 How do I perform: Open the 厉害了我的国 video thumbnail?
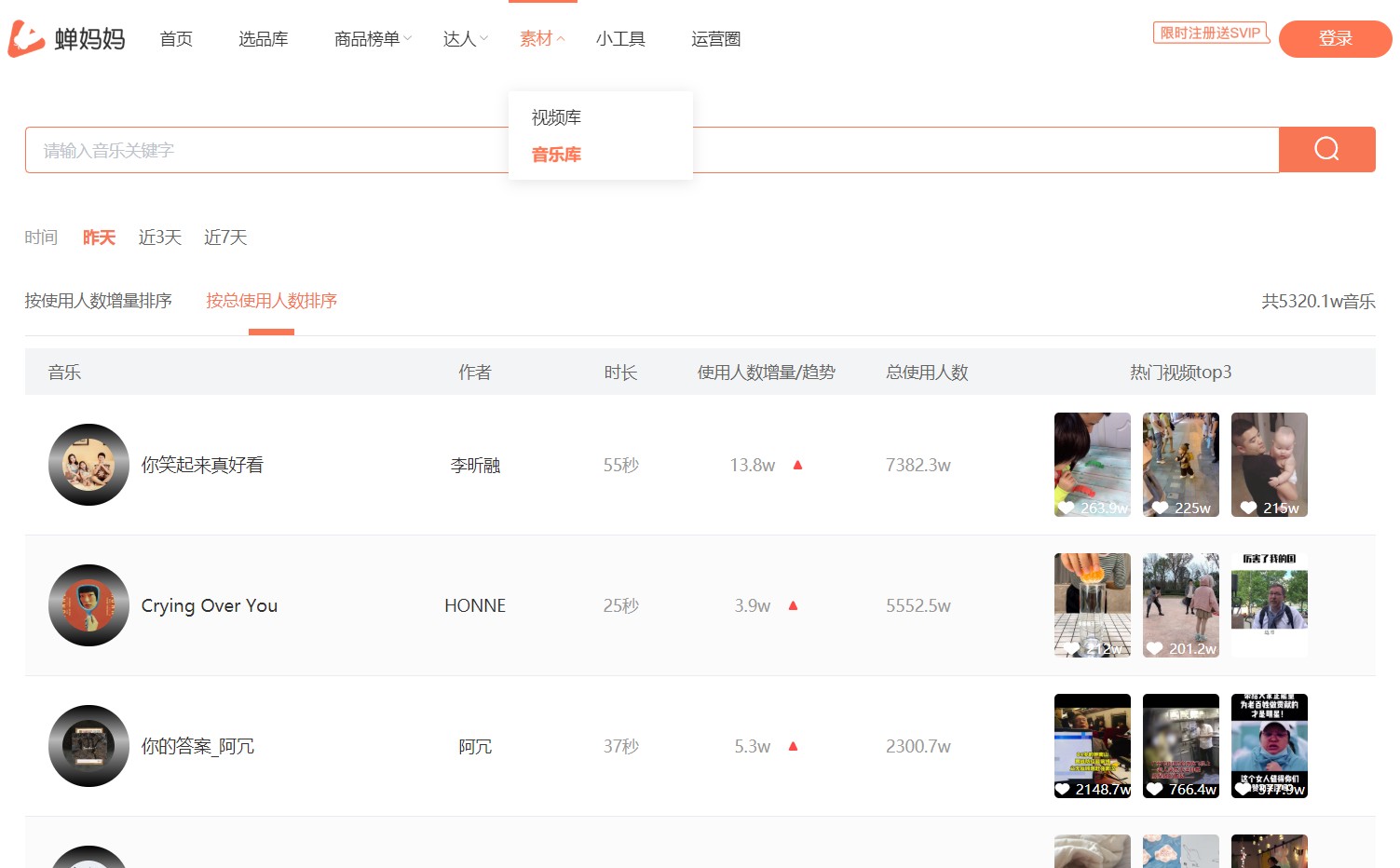tap(1270, 605)
